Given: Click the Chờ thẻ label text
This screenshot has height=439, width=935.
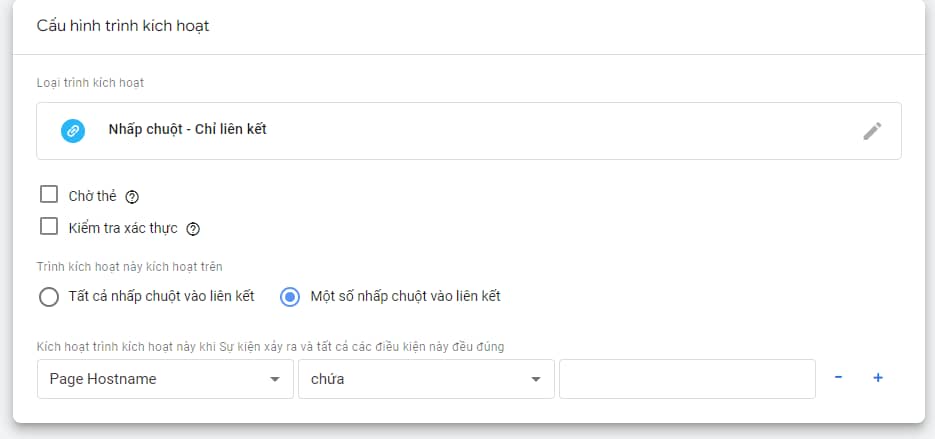Looking at the screenshot, I should point(92,196).
